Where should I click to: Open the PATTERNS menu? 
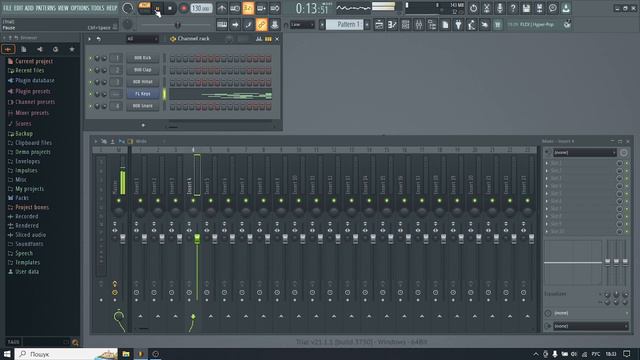(x=45, y=8)
